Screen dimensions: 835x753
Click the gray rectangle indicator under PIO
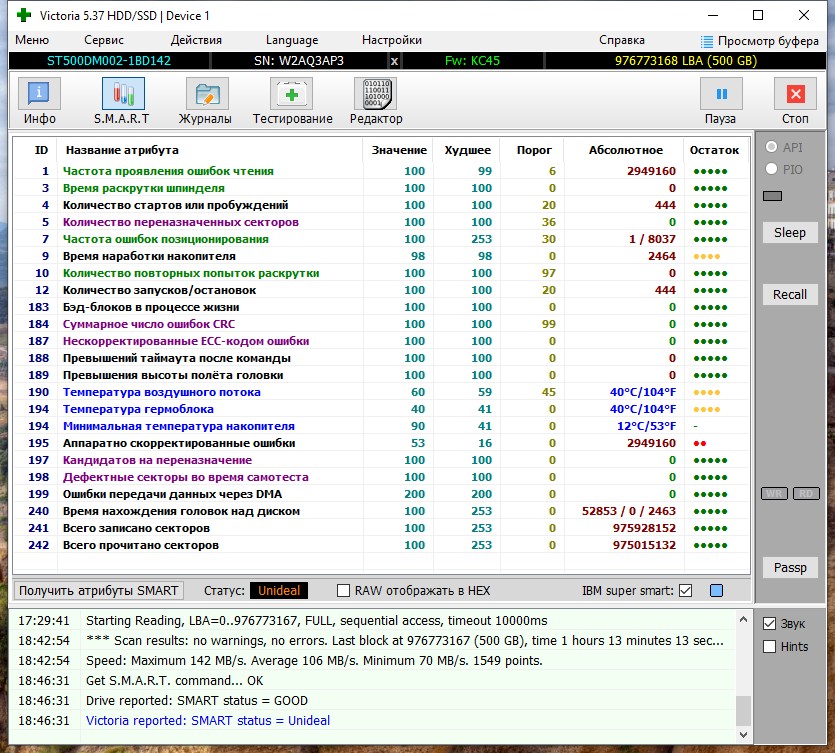click(x=772, y=196)
